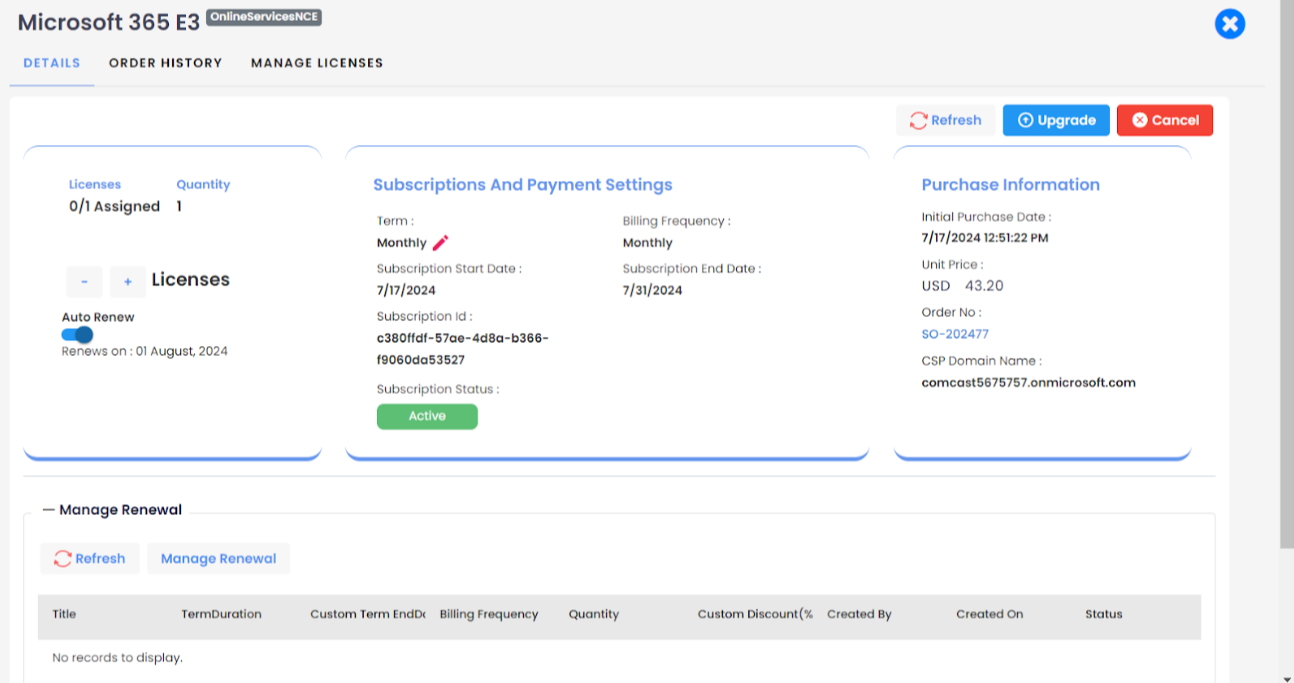
Task: Click the blue Upgrade button
Action: click(x=1056, y=120)
